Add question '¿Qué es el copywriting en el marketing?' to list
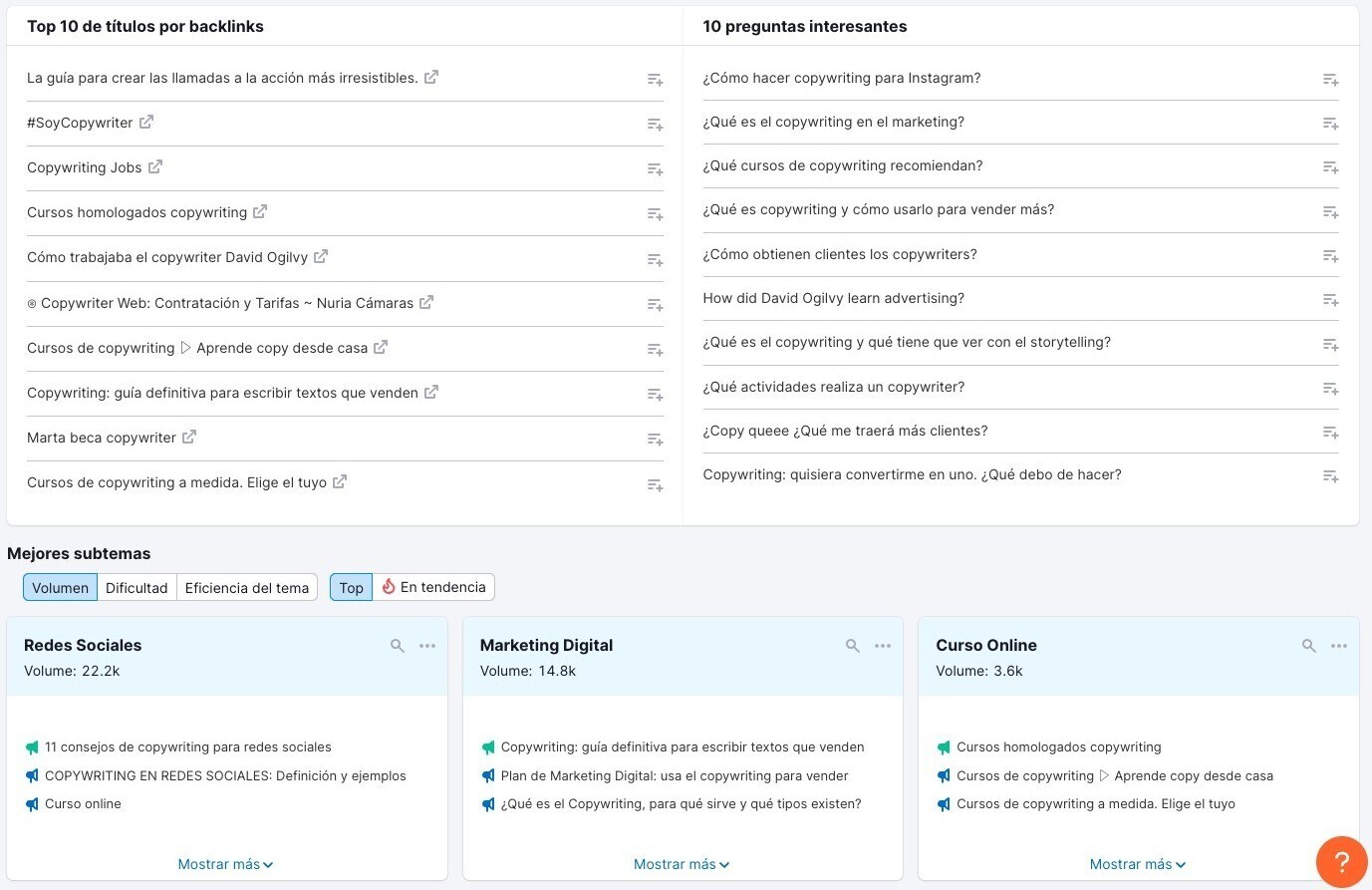Viewport: 1372px width, 890px height. click(1330, 124)
